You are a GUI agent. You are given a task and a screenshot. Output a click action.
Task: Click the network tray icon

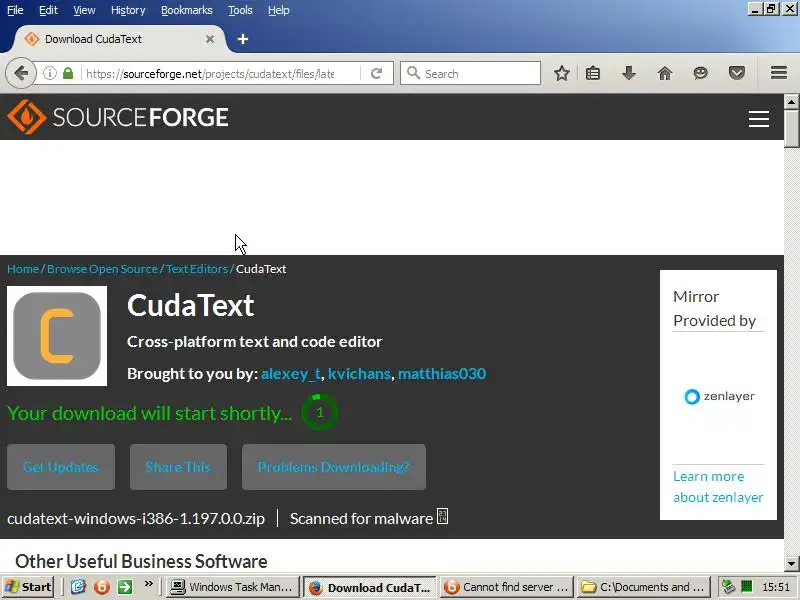coord(729,587)
